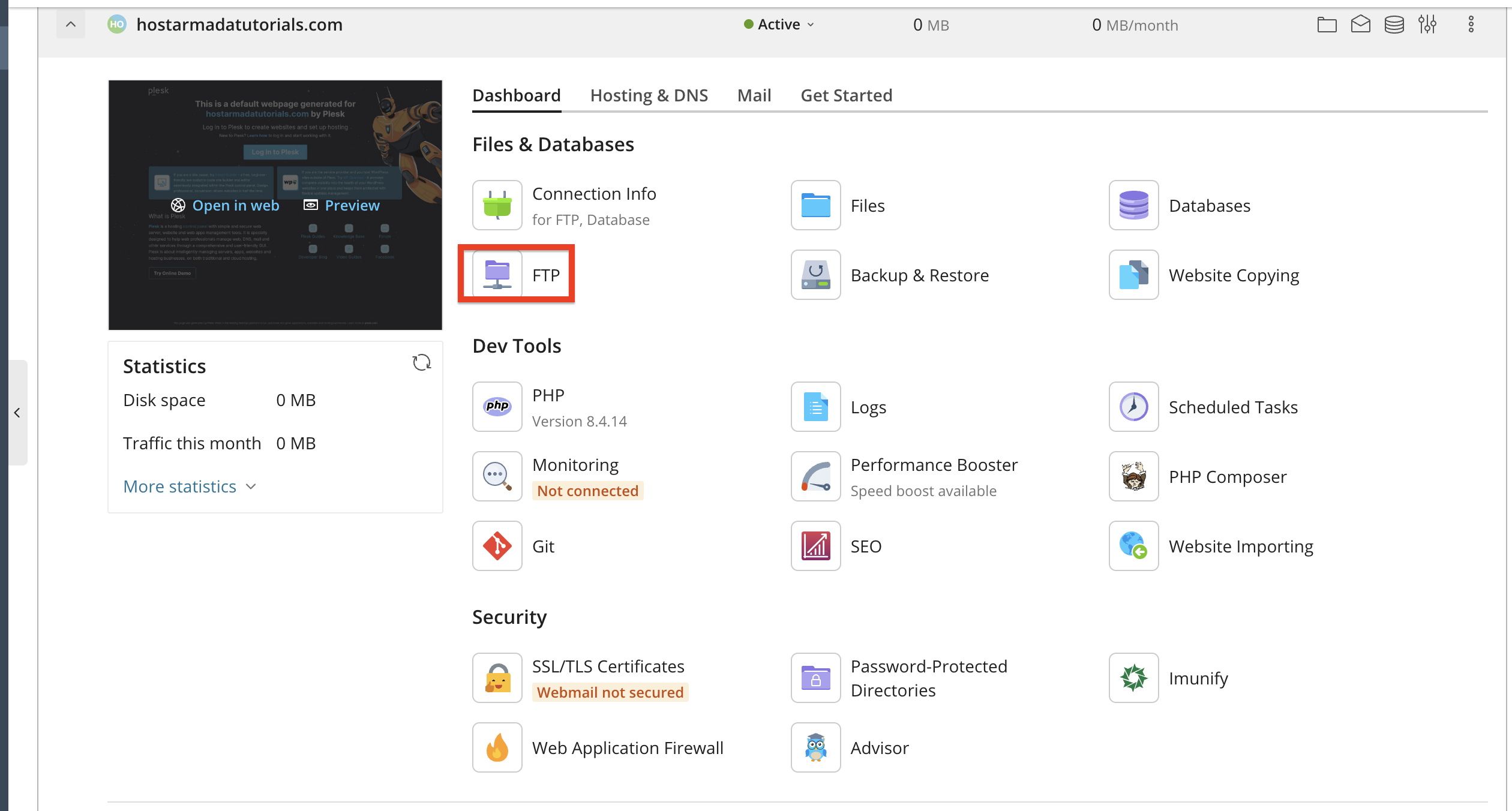Click the Webmail not secured badge
Screen dimensions: 1512x811
tap(610, 692)
